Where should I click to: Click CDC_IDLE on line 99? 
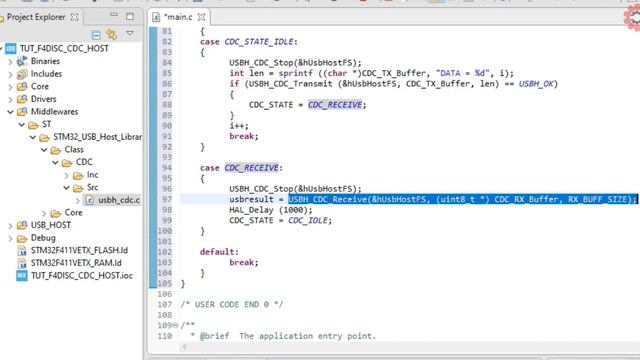point(308,220)
